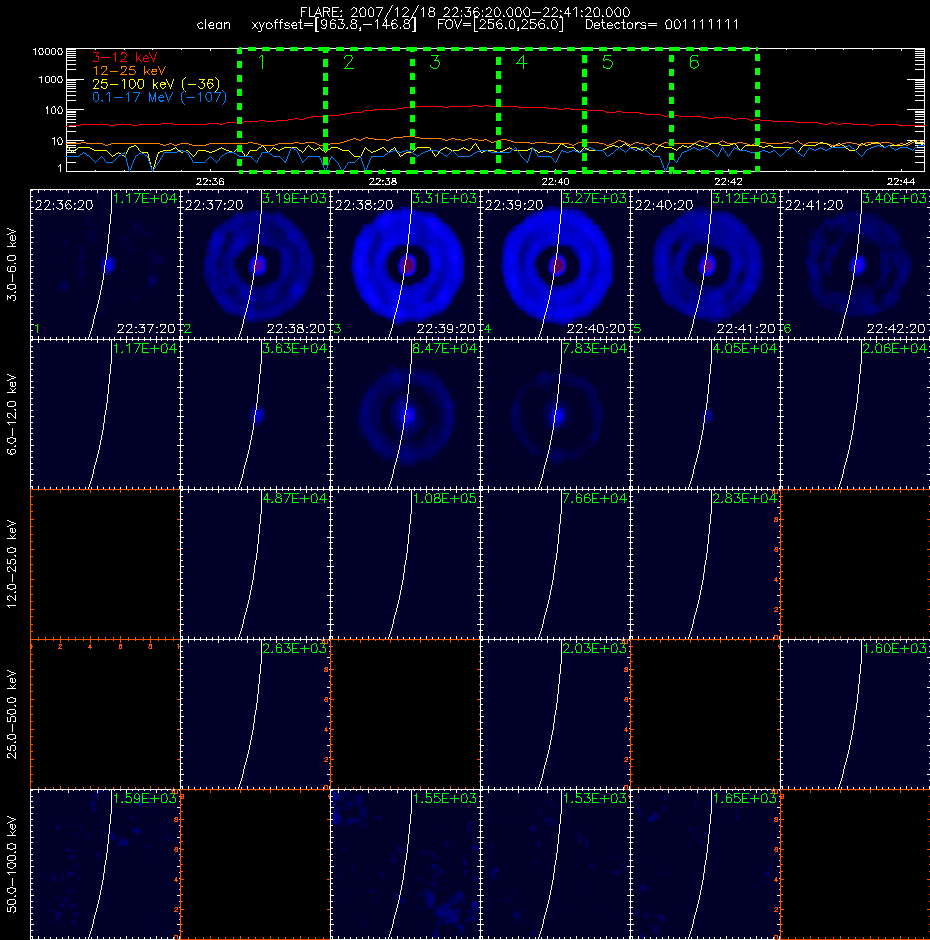Click the 22:38 time axis tick label
The image size is (930, 940).
tap(383, 182)
